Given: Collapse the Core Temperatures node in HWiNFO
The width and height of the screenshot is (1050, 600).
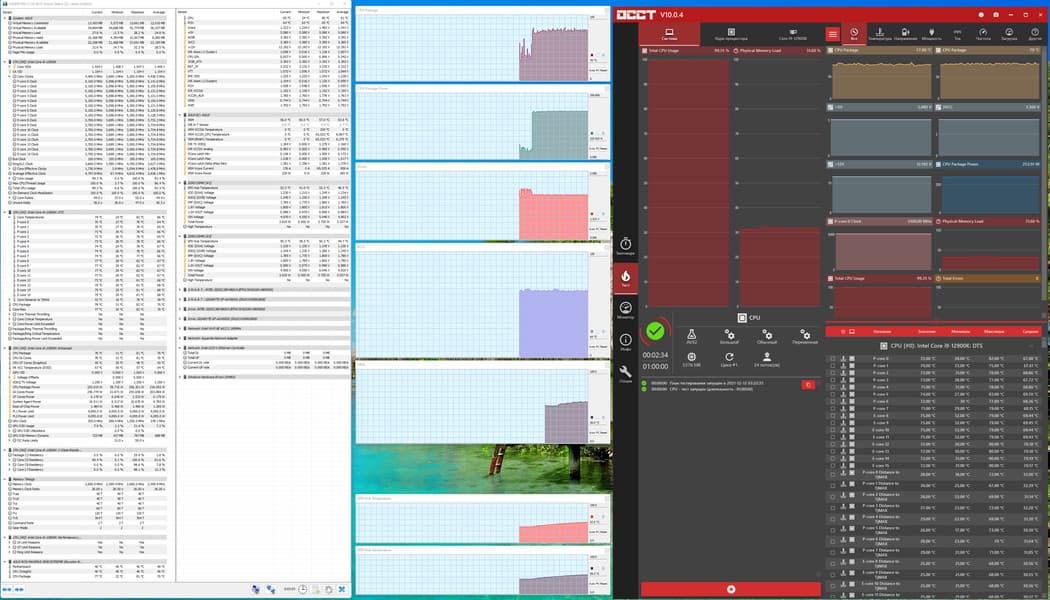Looking at the screenshot, I should tap(10, 217).
